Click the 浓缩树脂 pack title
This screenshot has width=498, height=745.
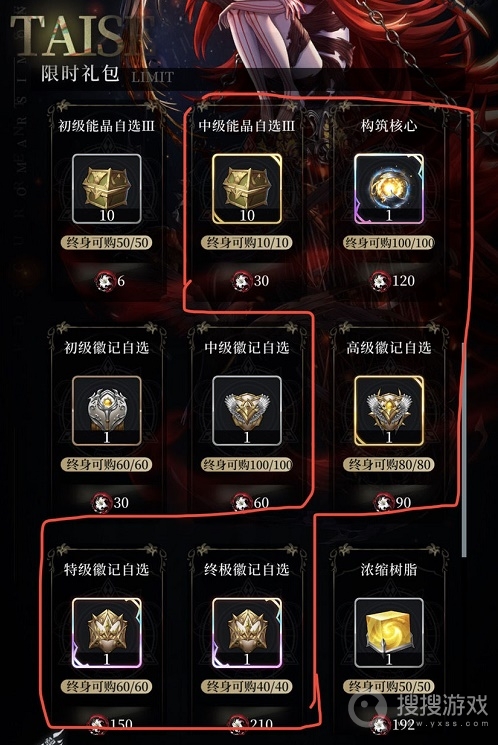[389, 569]
